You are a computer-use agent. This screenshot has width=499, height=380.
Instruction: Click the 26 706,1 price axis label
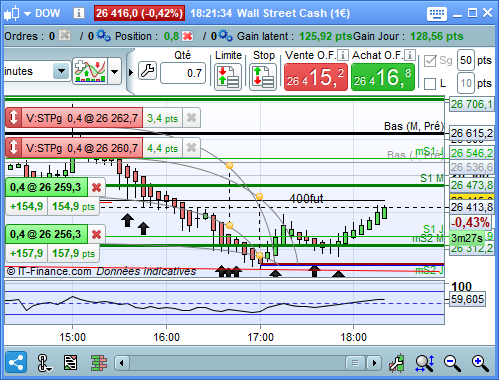472,104
